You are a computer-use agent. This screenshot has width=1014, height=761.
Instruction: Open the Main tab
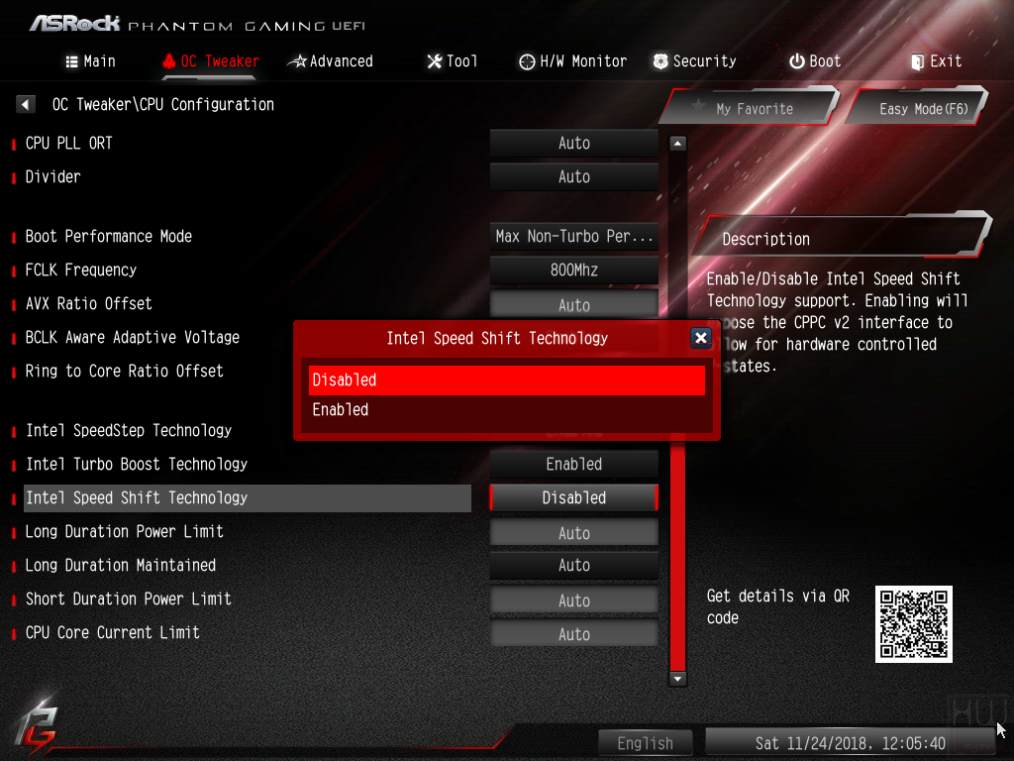91,61
